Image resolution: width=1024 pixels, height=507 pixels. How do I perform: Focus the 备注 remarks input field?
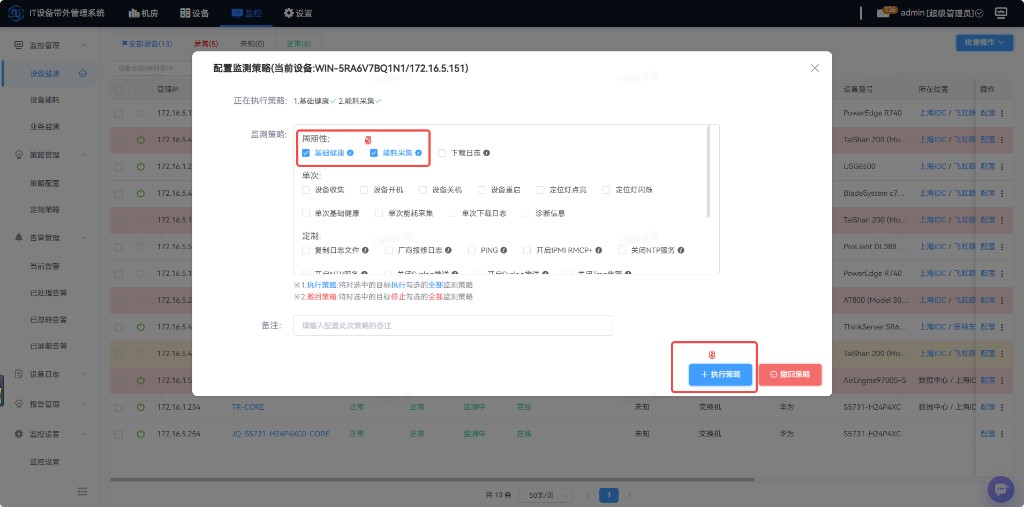tap(453, 325)
